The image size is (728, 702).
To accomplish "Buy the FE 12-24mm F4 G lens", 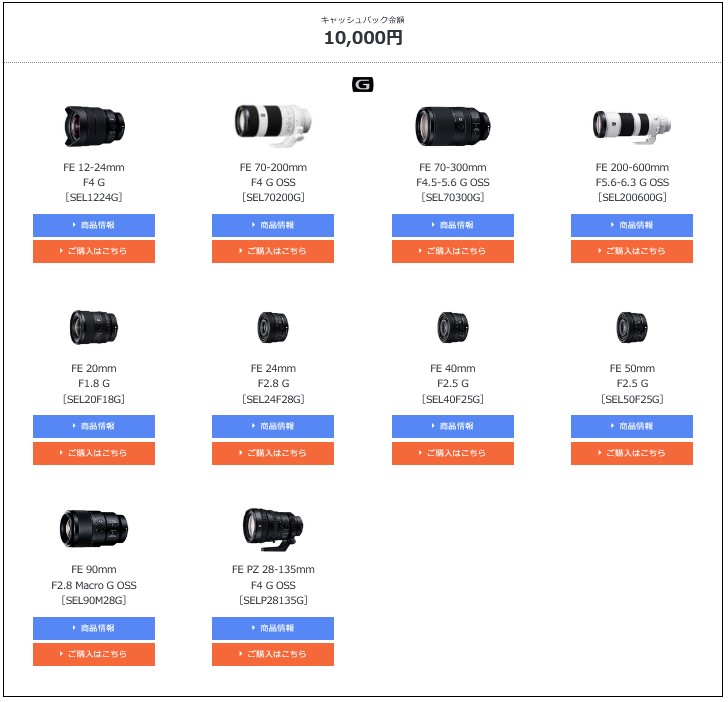I will (94, 251).
